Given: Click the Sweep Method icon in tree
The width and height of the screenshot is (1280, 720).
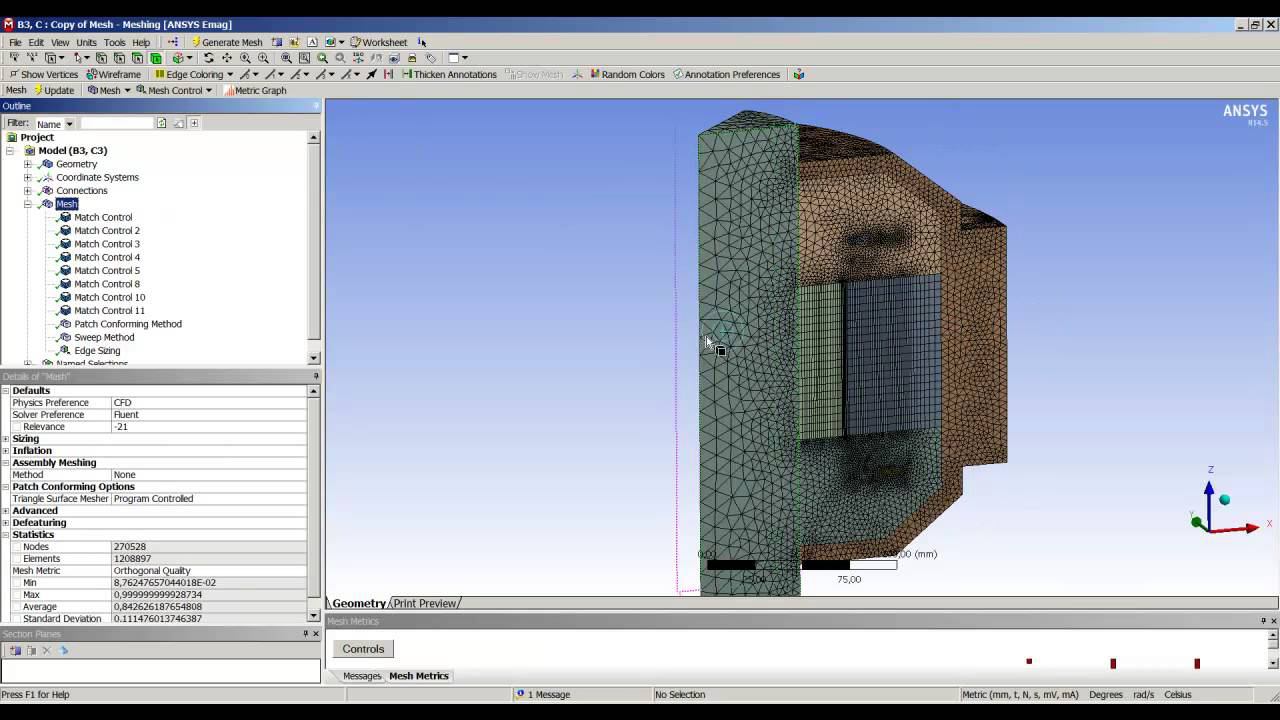Looking at the screenshot, I should pos(65,338).
